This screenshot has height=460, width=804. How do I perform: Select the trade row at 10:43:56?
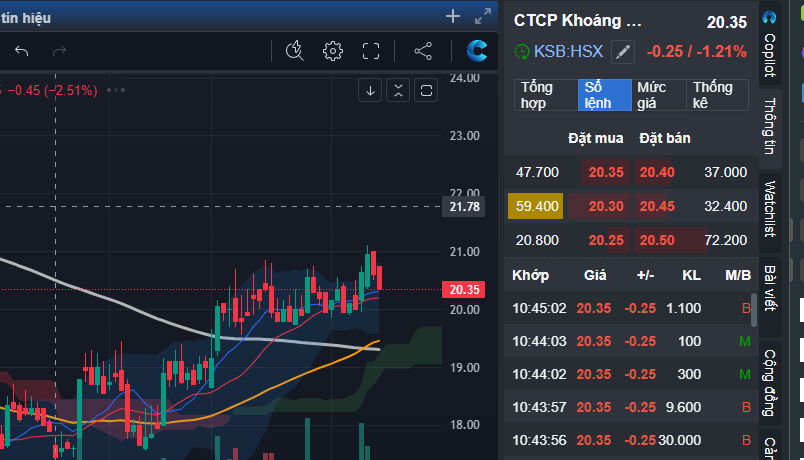coord(631,440)
